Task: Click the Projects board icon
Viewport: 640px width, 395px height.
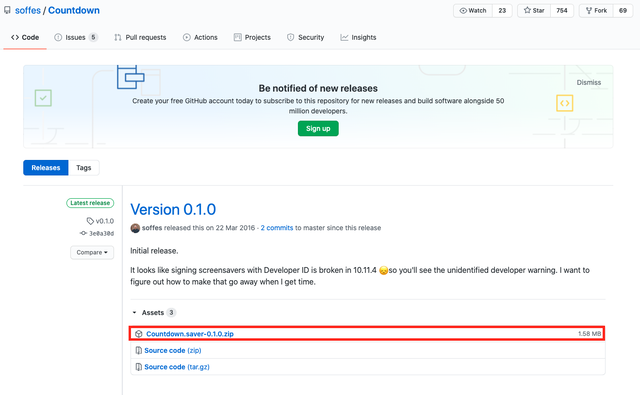Action: click(x=238, y=38)
